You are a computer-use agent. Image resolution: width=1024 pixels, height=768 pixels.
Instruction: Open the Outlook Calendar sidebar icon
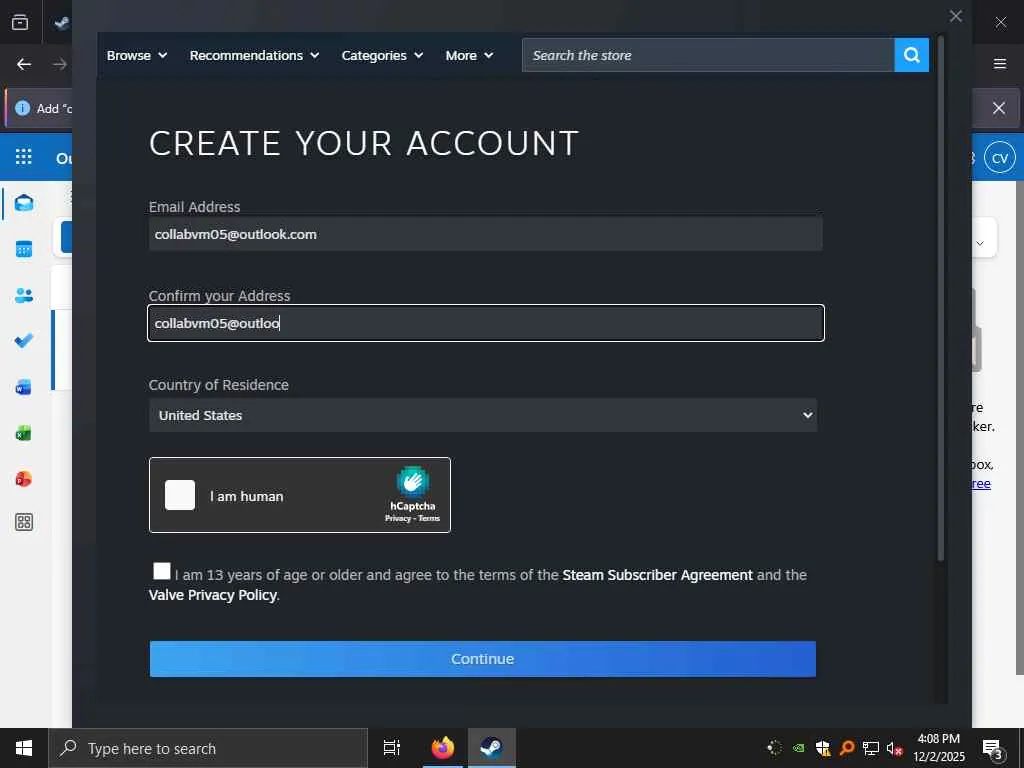pyautogui.click(x=24, y=249)
